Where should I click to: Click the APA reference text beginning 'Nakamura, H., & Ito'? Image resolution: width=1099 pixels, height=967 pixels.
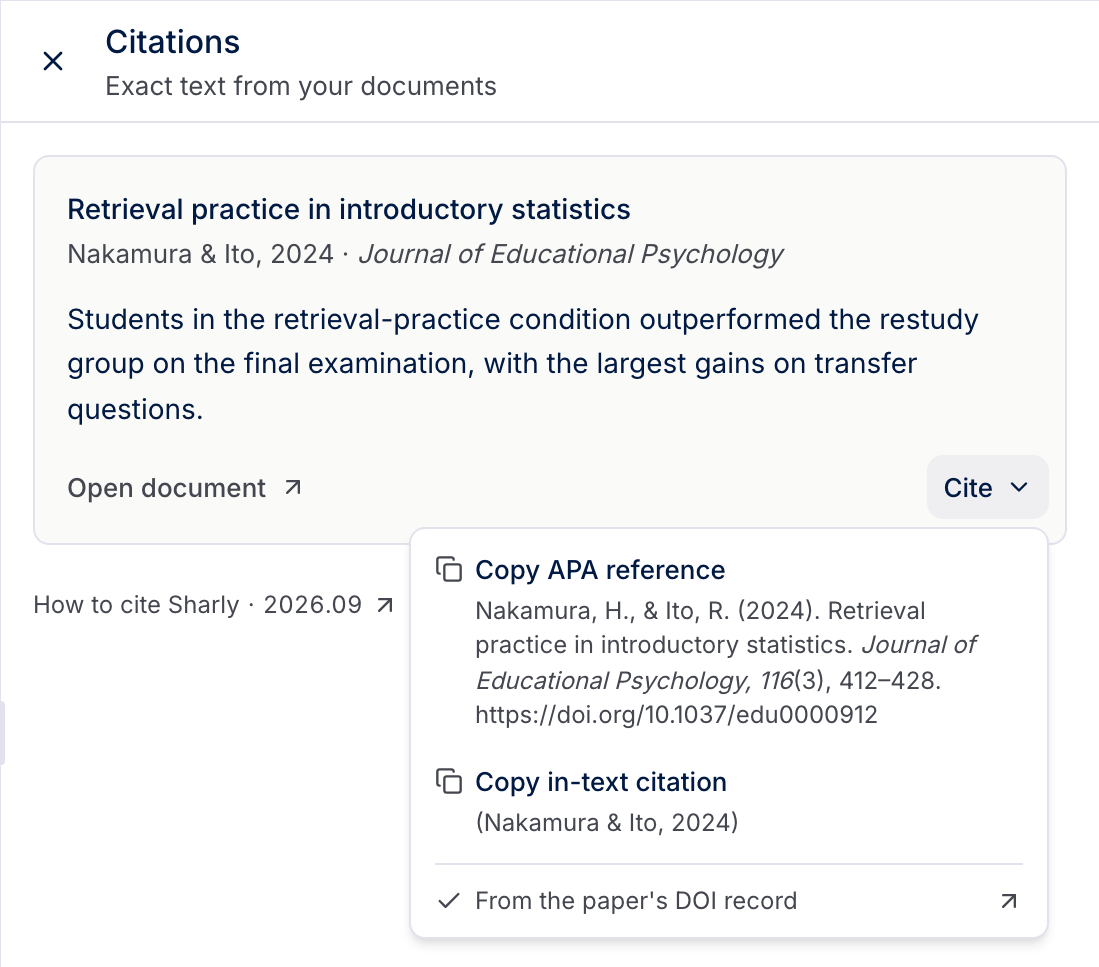coord(726,662)
